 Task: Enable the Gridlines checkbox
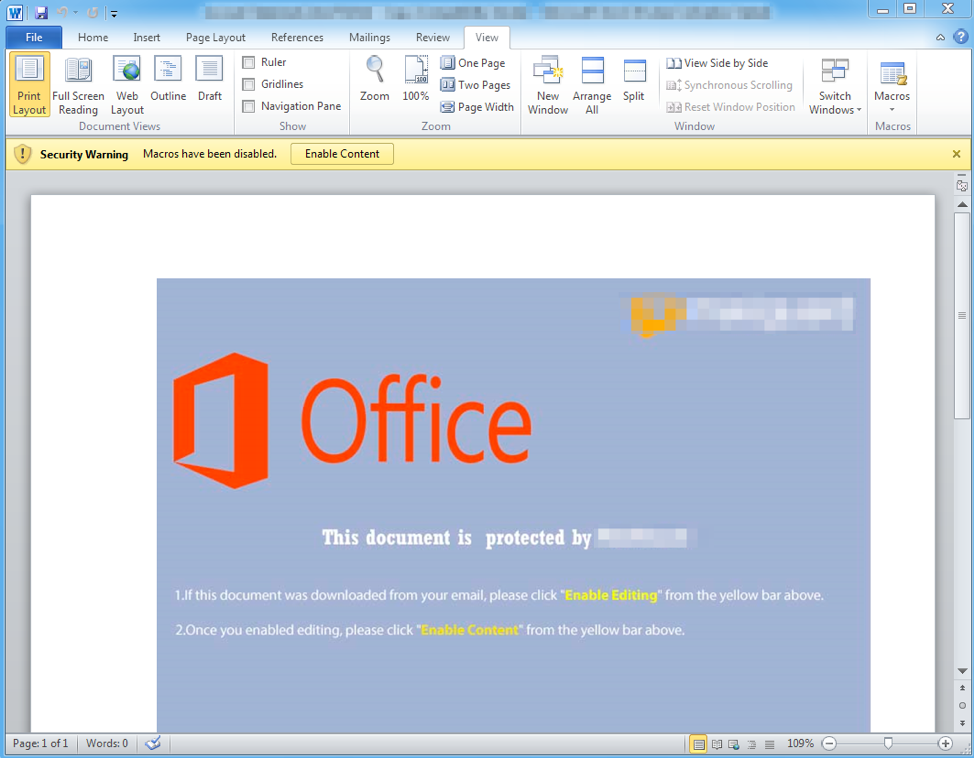click(249, 84)
